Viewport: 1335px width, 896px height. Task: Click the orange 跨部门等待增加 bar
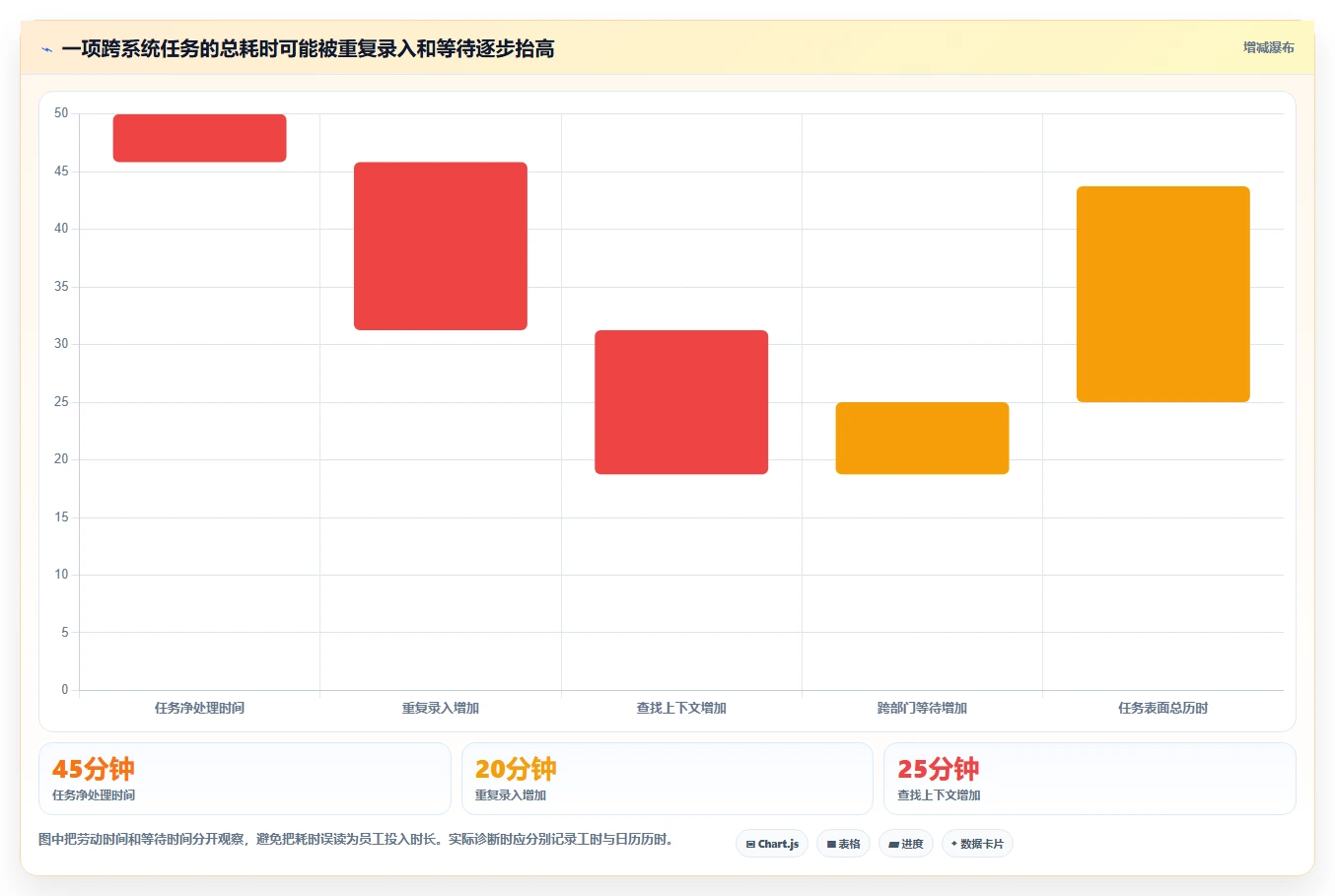tap(922, 439)
